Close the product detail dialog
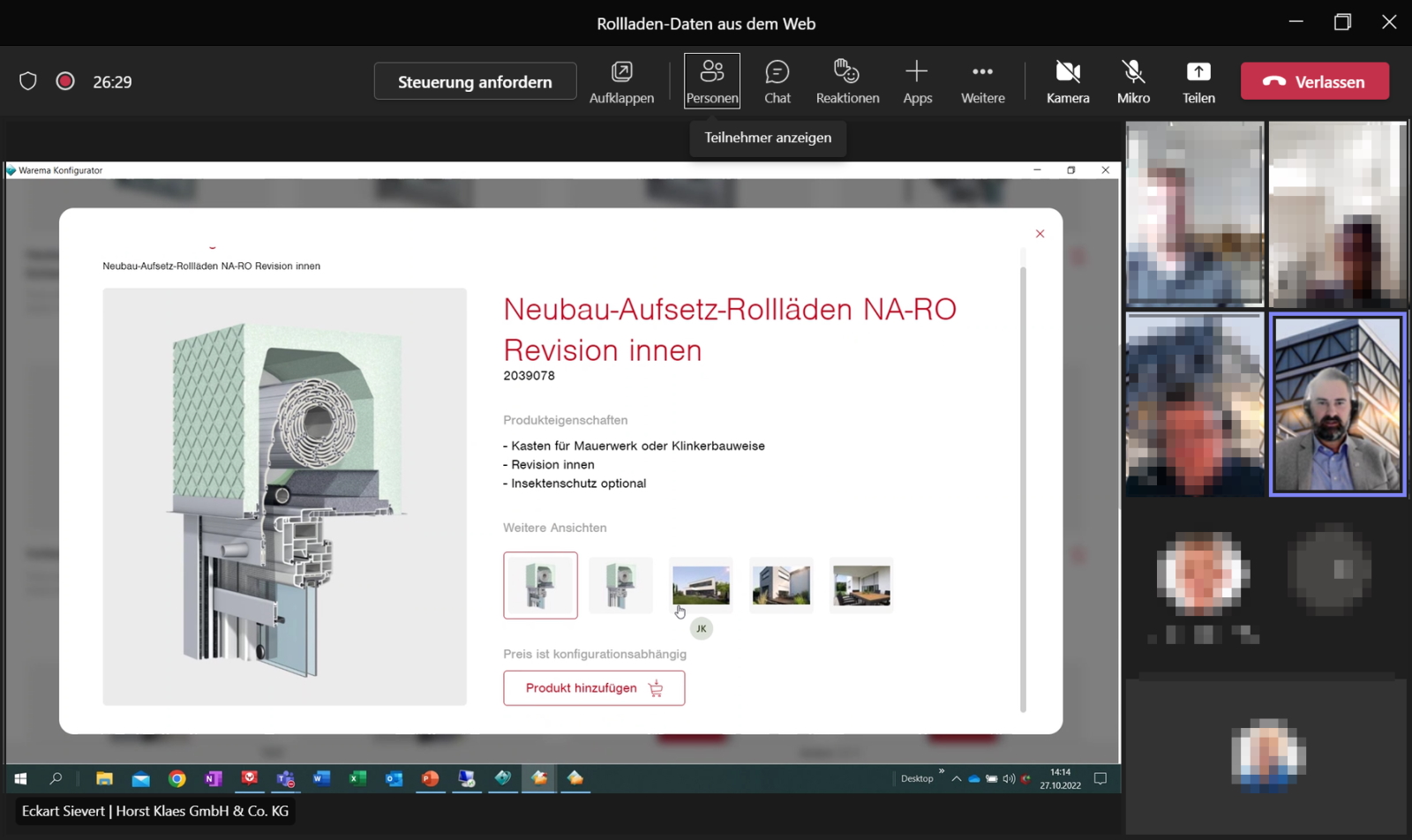The height and width of the screenshot is (840, 1412). click(1040, 234)
